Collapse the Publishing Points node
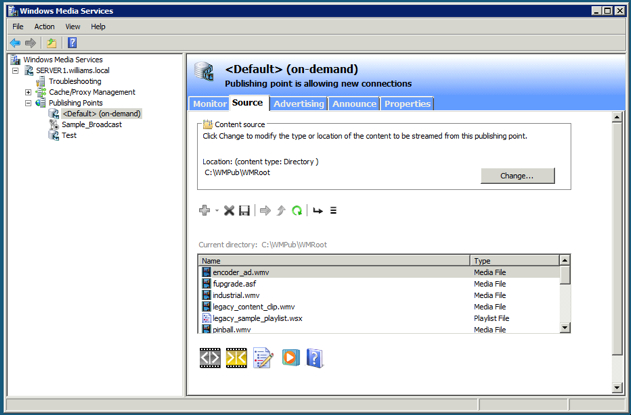631x415 pixels. point(28,103)
